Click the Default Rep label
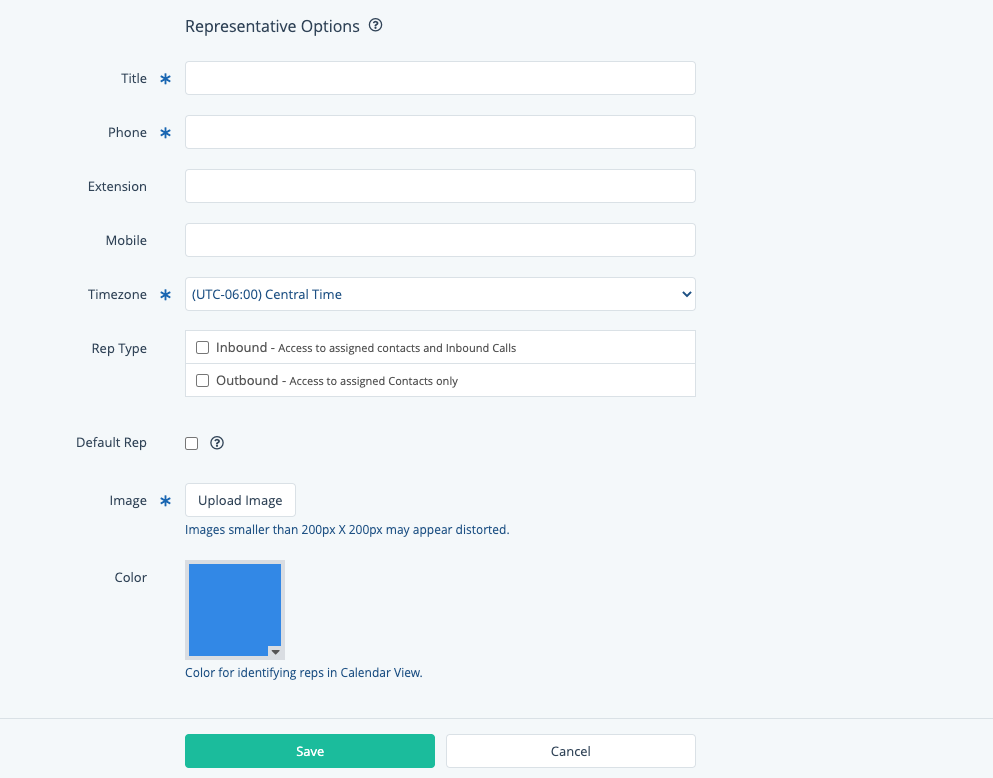Image resolution: width=993 pixels, height=778 pixels. [111, 443]
